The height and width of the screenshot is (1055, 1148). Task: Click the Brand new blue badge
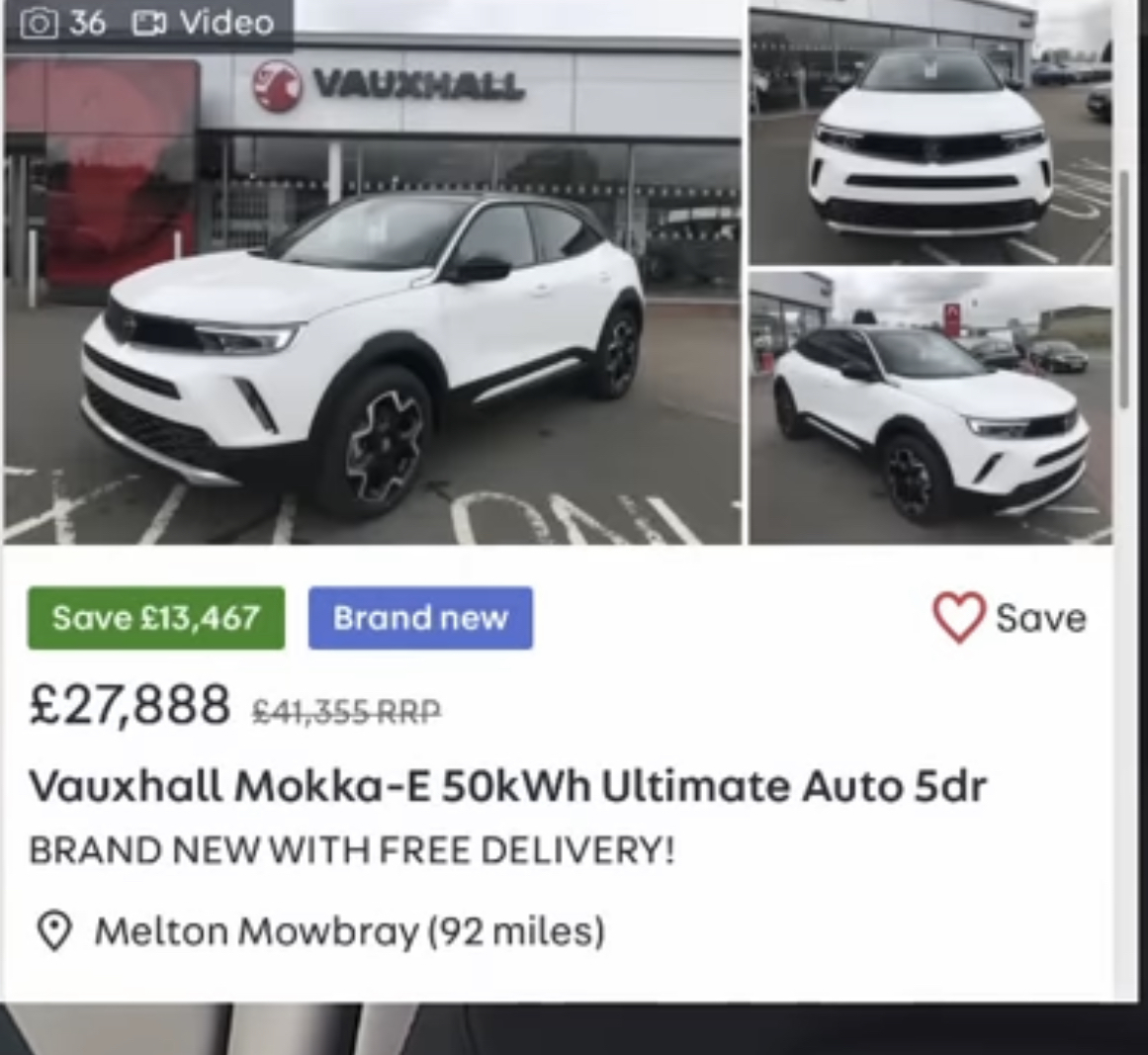pos(420,618)
